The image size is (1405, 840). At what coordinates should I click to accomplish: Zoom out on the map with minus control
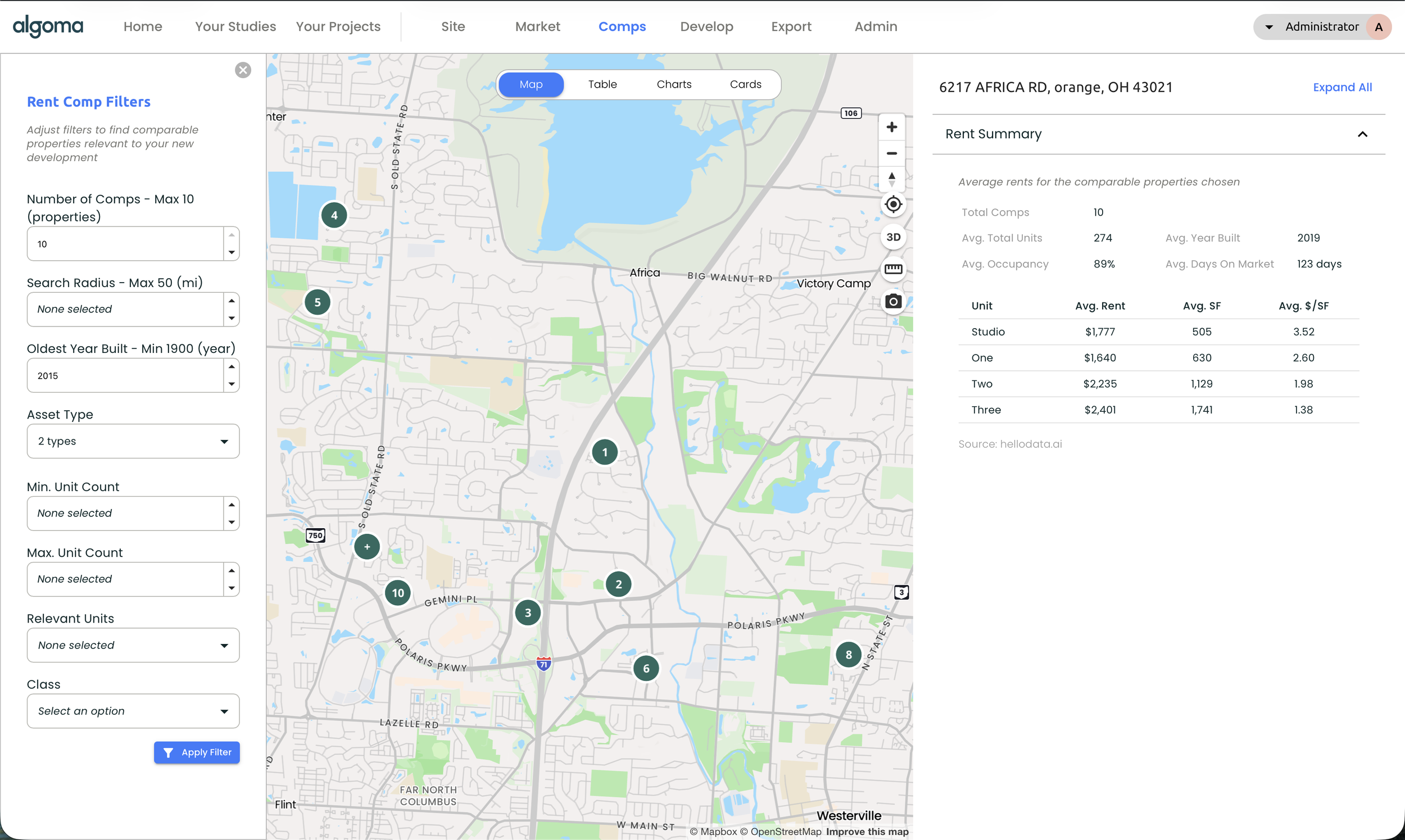[891, 153]
